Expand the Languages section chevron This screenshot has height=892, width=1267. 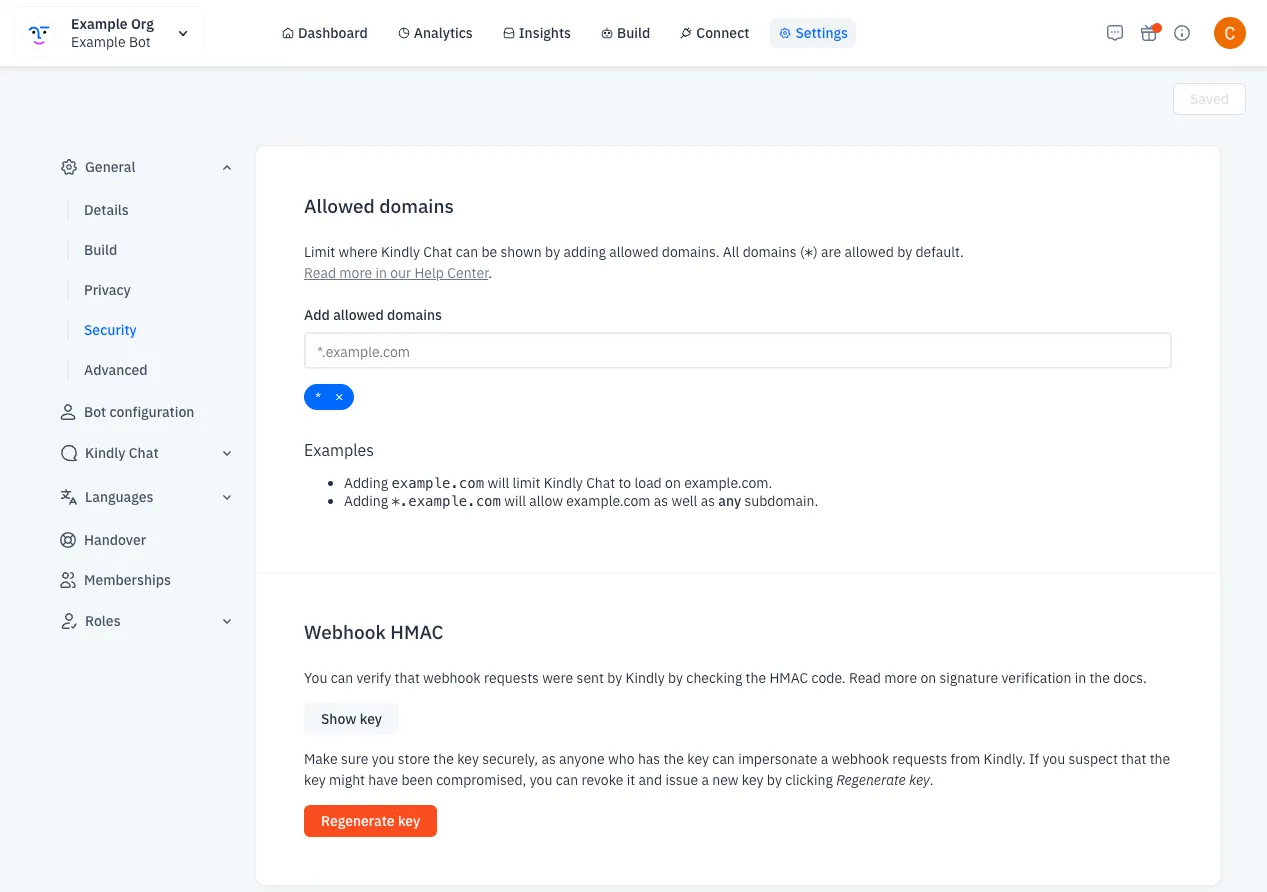227,498
